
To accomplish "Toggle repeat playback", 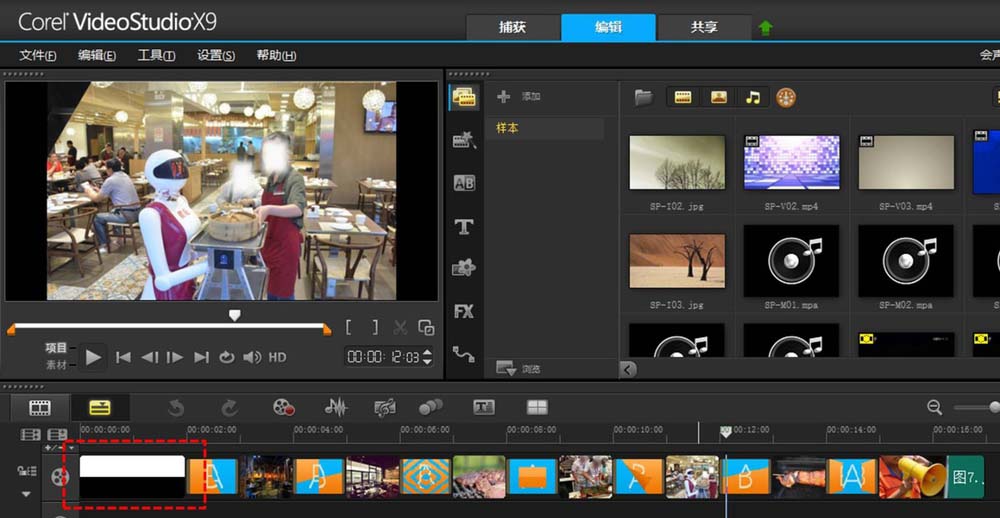I will (x=227, y=357).
